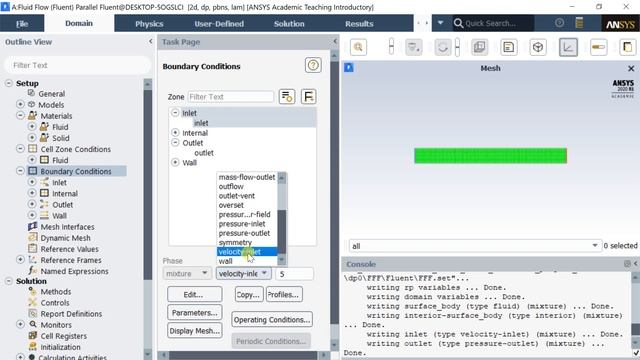Screen dimensions: 640x360
Task: Collapse the Materials tree node
Action: pyautogui.click(x=20, y=116)
